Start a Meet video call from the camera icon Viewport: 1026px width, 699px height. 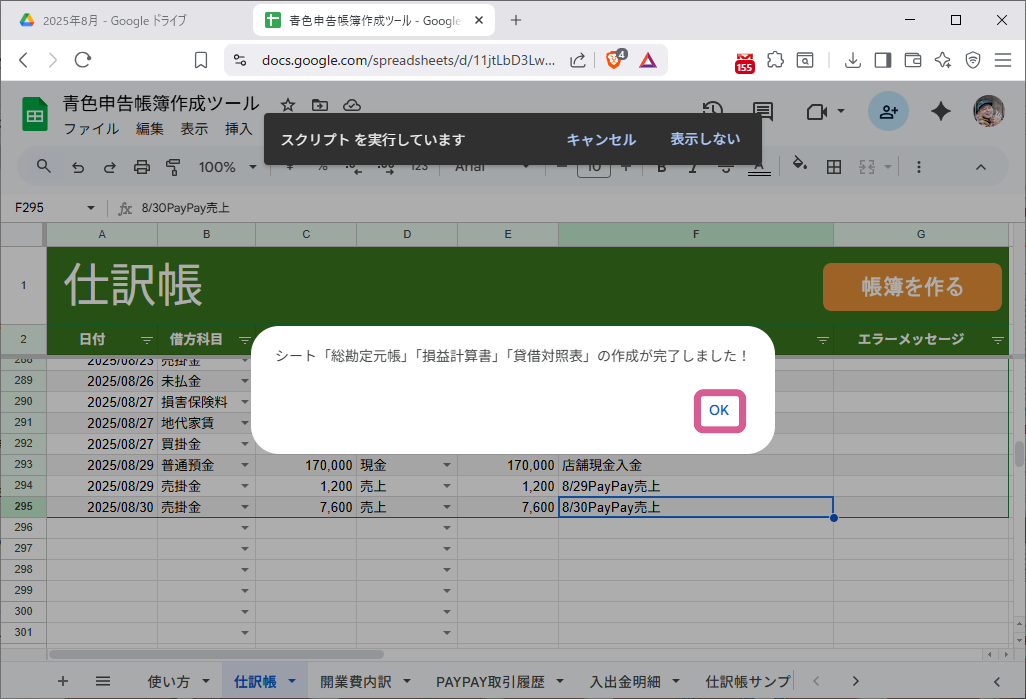pos(815,111)
